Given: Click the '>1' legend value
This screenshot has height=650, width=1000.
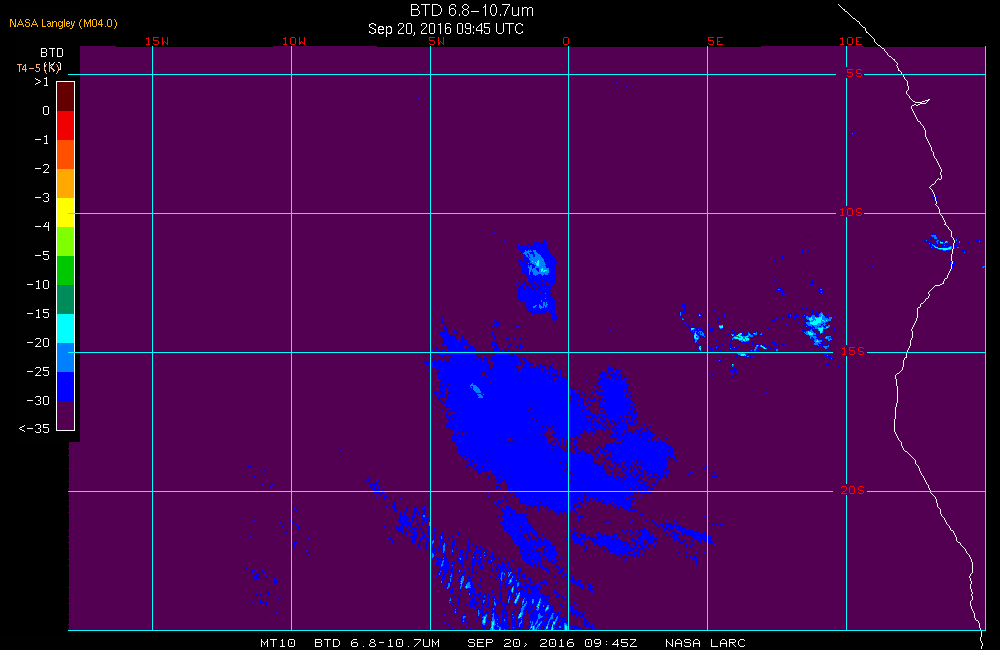Looking at the screenshot, I should (41, 82).
